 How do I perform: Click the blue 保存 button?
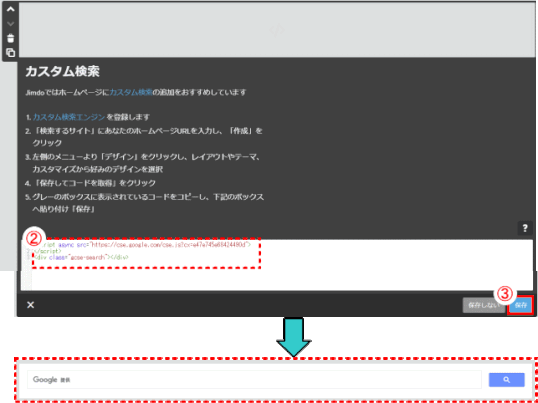[521, 305]
